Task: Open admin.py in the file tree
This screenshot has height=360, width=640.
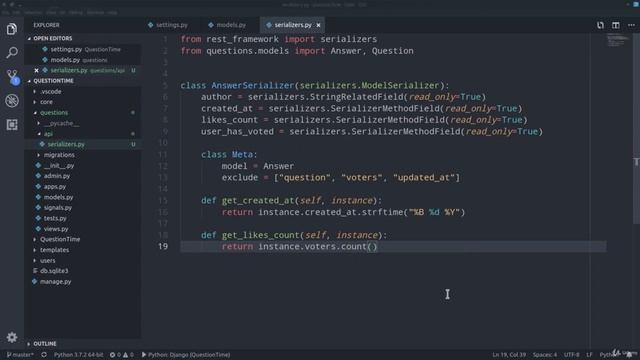Action: click(57, 176)
